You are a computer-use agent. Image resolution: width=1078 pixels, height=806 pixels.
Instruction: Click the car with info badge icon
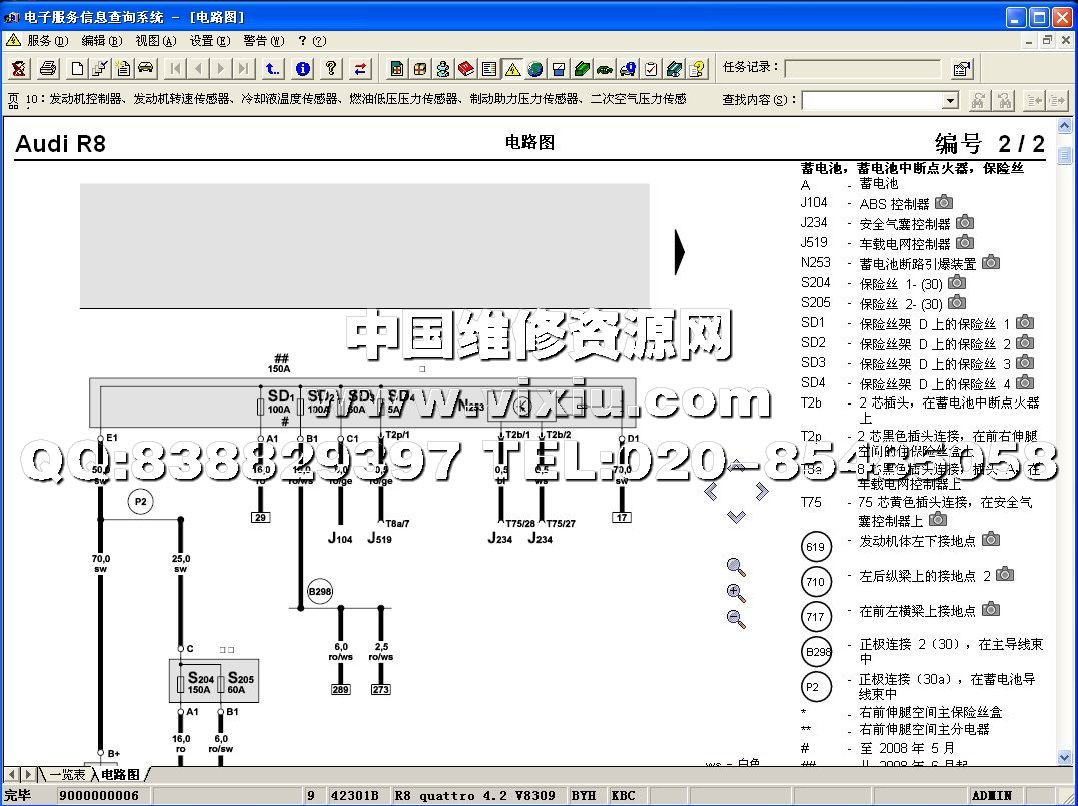[x=628, y=68]
